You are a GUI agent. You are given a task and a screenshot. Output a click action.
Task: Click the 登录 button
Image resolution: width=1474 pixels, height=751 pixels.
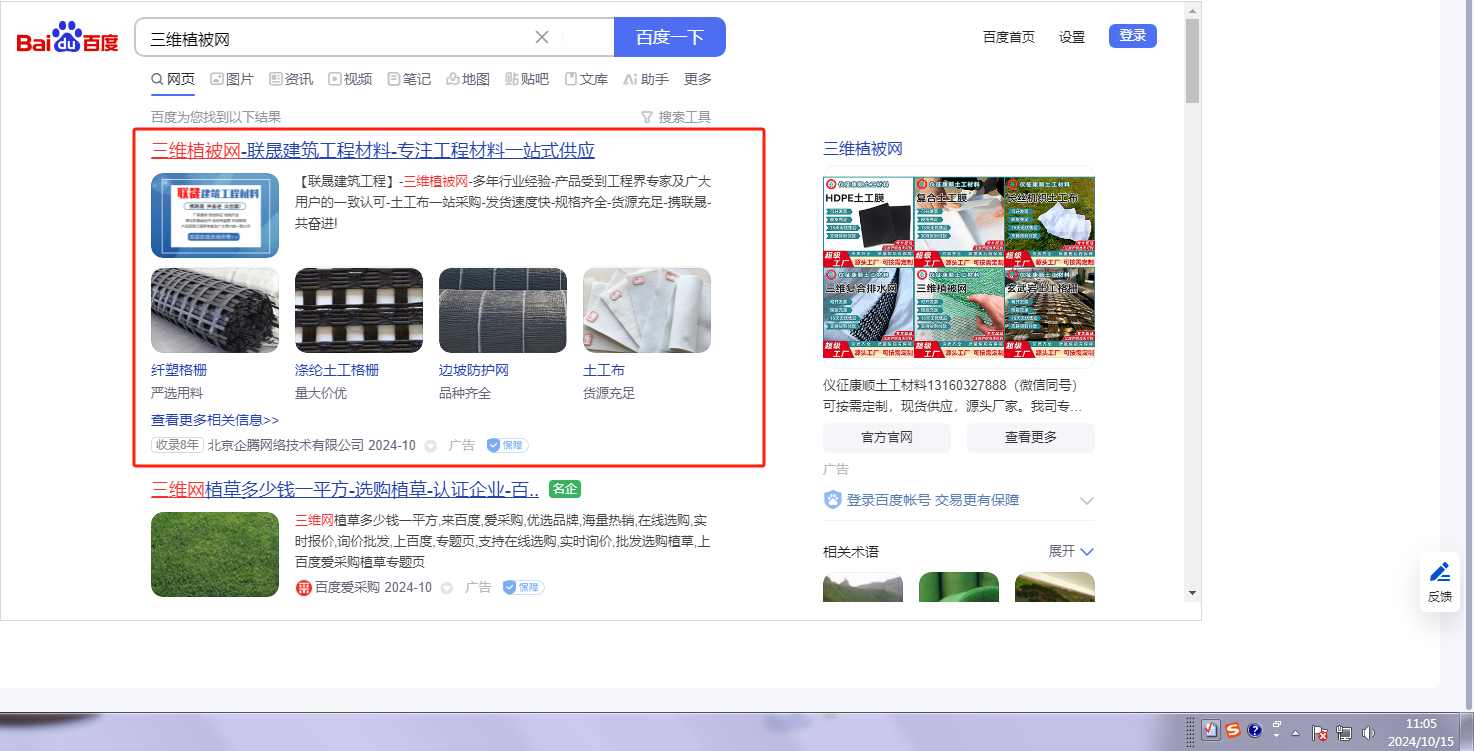(1133, 36)
